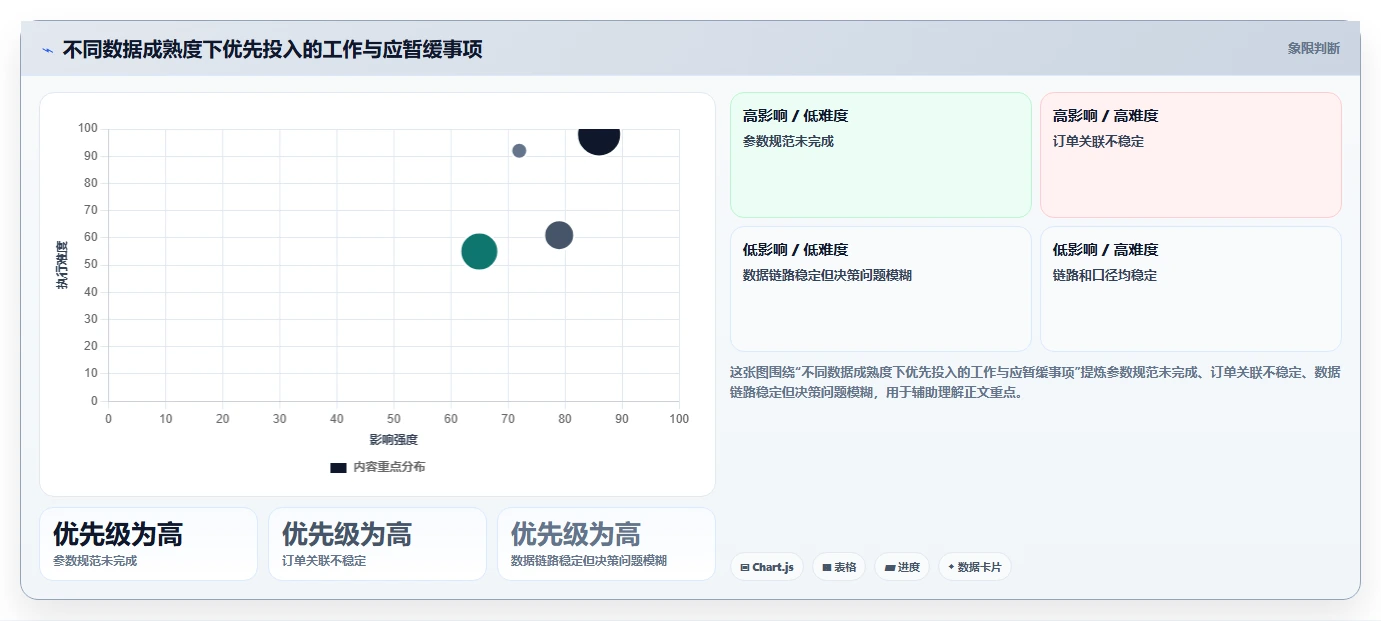Click the Chart.js chip

pos(767,567)
